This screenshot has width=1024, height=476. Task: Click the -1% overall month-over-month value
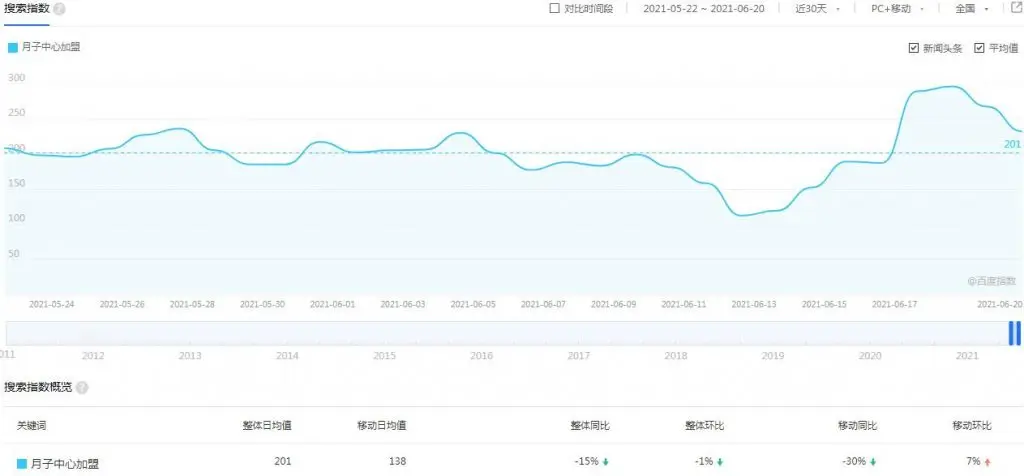tap(703, 461)
